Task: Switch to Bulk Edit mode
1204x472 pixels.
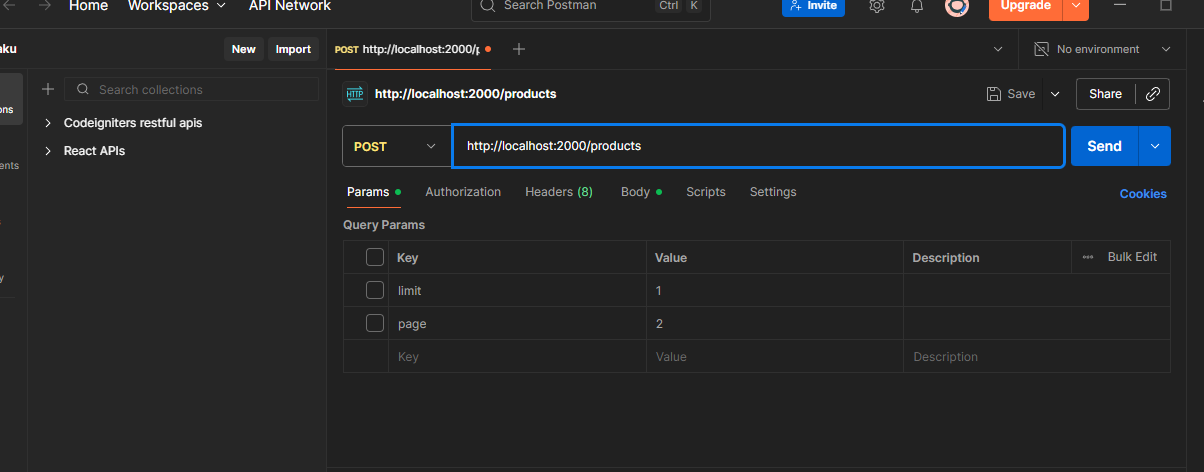Action: [1132, 257]
